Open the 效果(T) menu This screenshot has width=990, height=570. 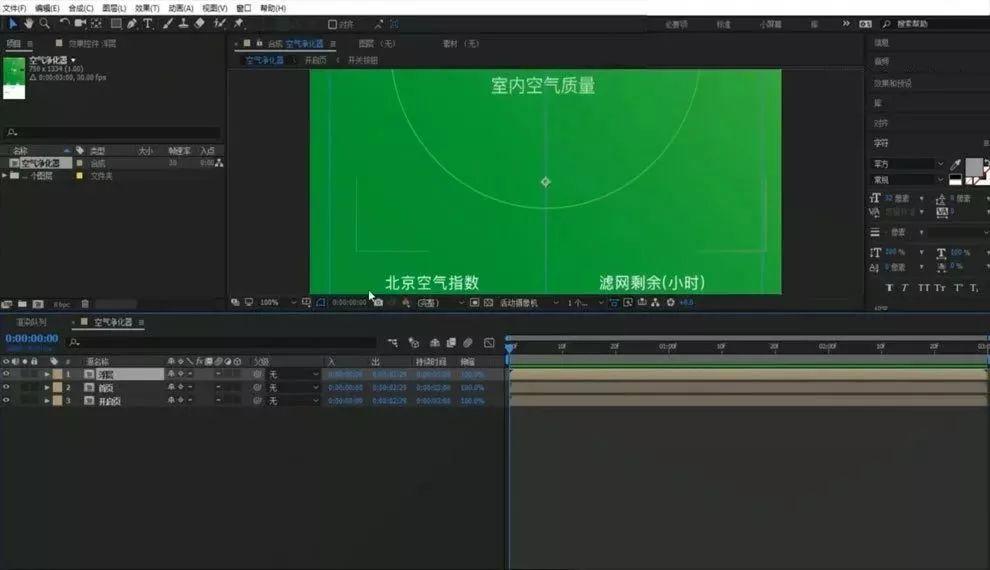coord(147,8)
